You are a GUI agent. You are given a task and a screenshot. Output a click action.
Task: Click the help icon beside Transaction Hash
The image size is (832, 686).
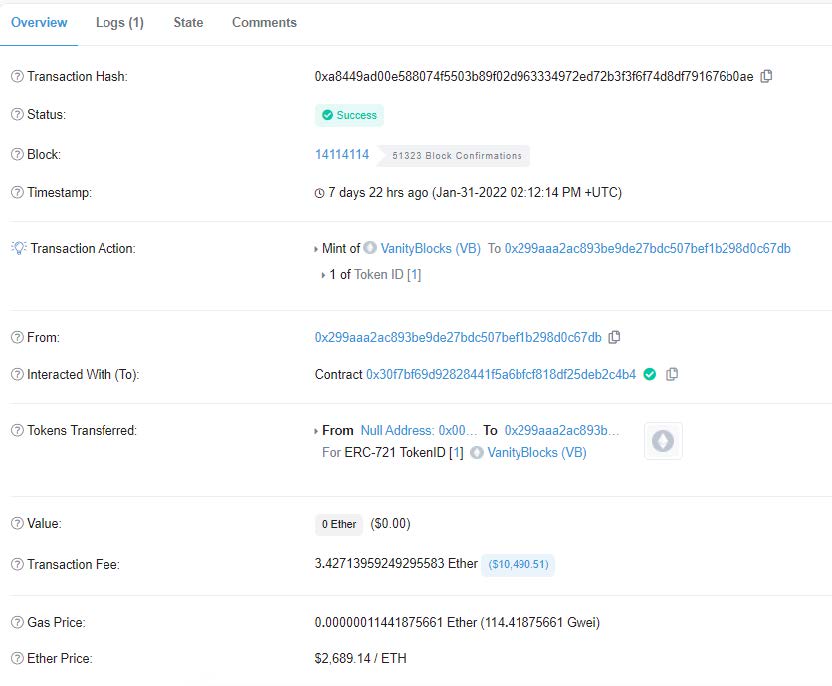17,77
